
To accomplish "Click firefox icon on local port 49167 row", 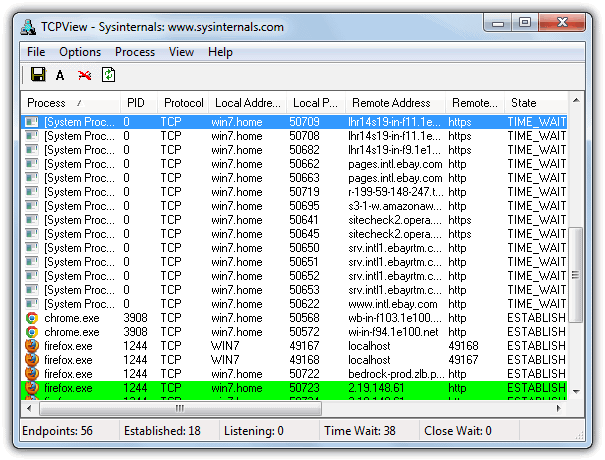I will click(x=32, y=346).
